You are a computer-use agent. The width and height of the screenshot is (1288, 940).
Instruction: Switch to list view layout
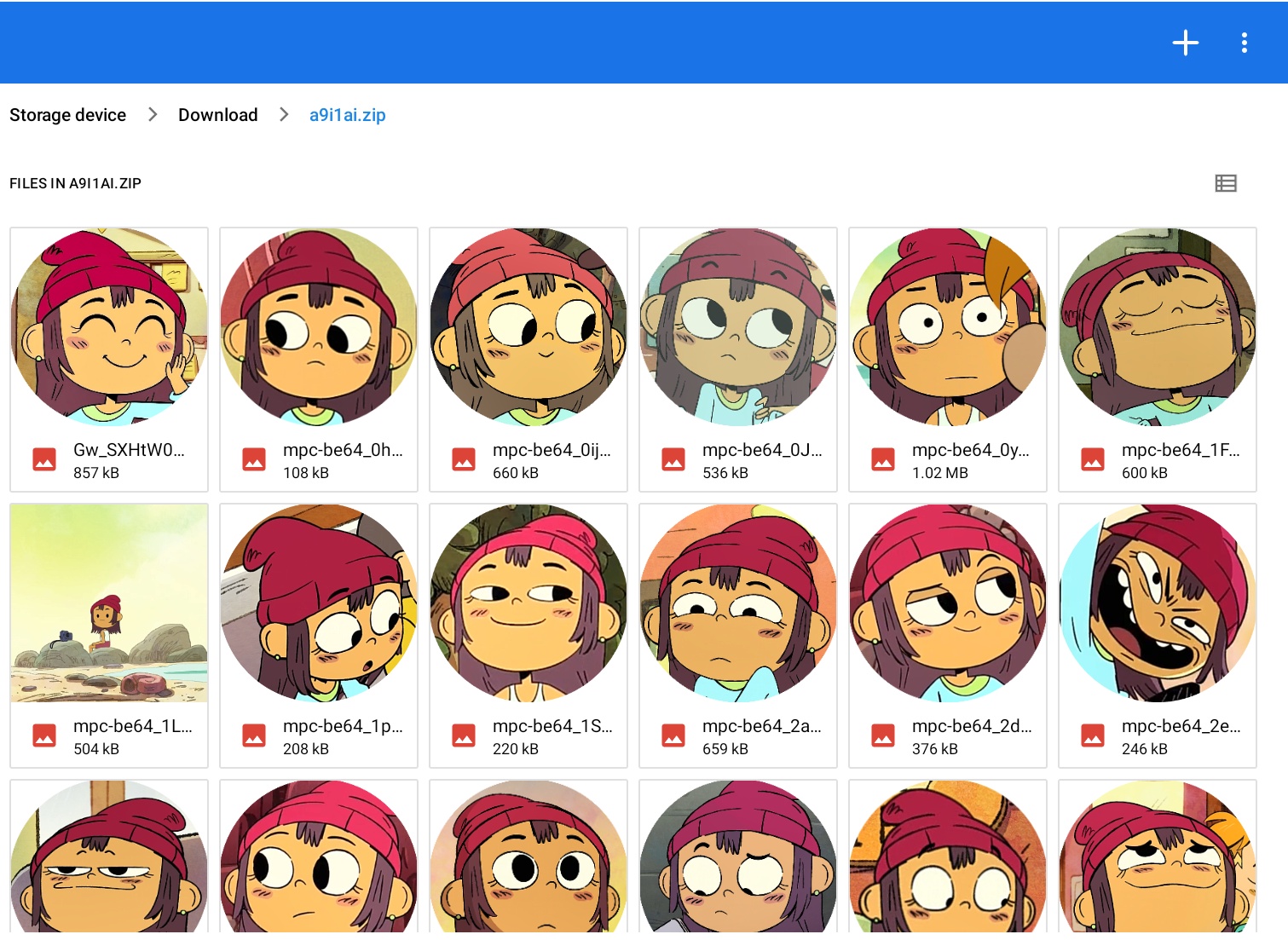pyautogui.click(x=1226, y=183)
